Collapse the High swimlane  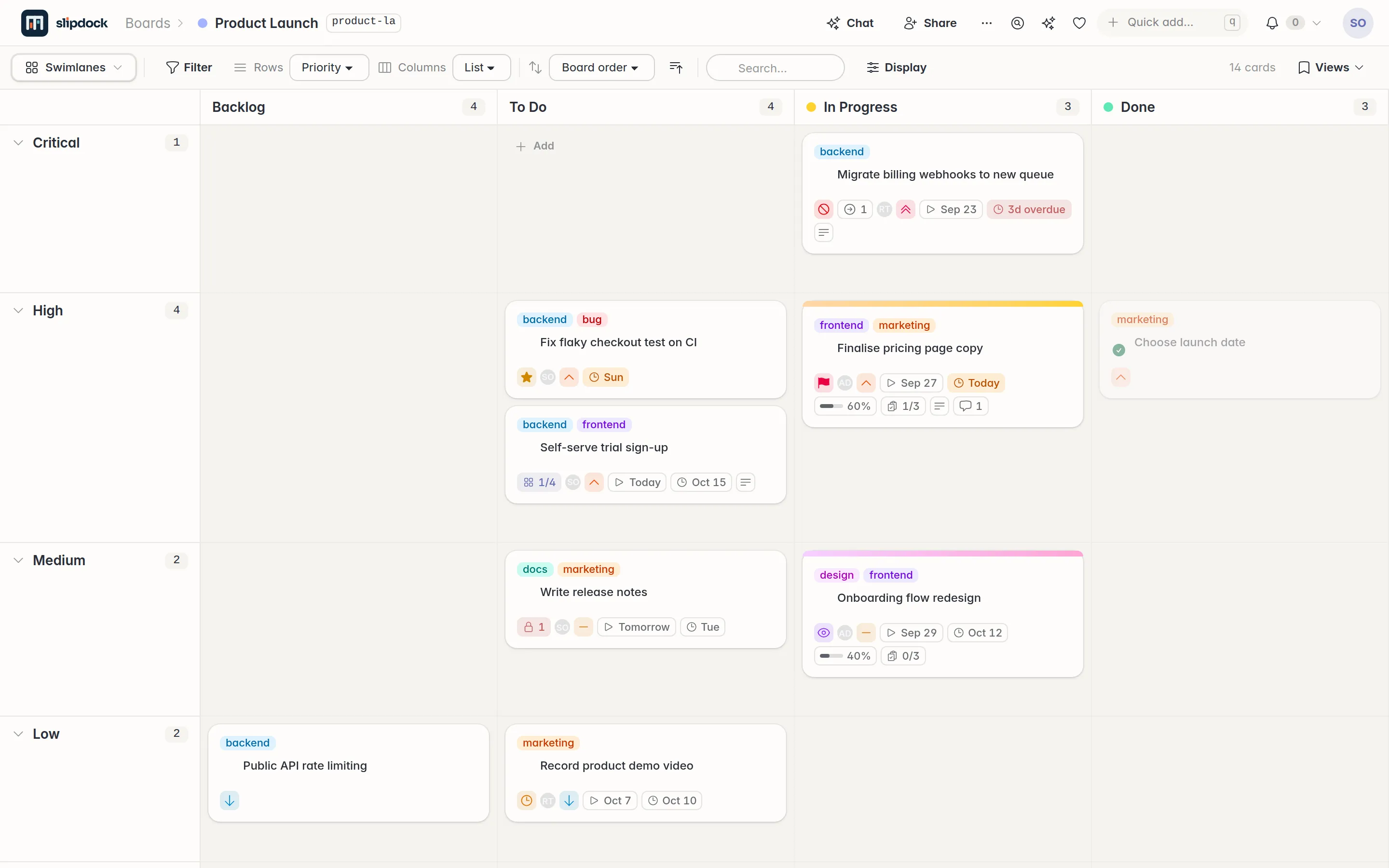[18, 311]
